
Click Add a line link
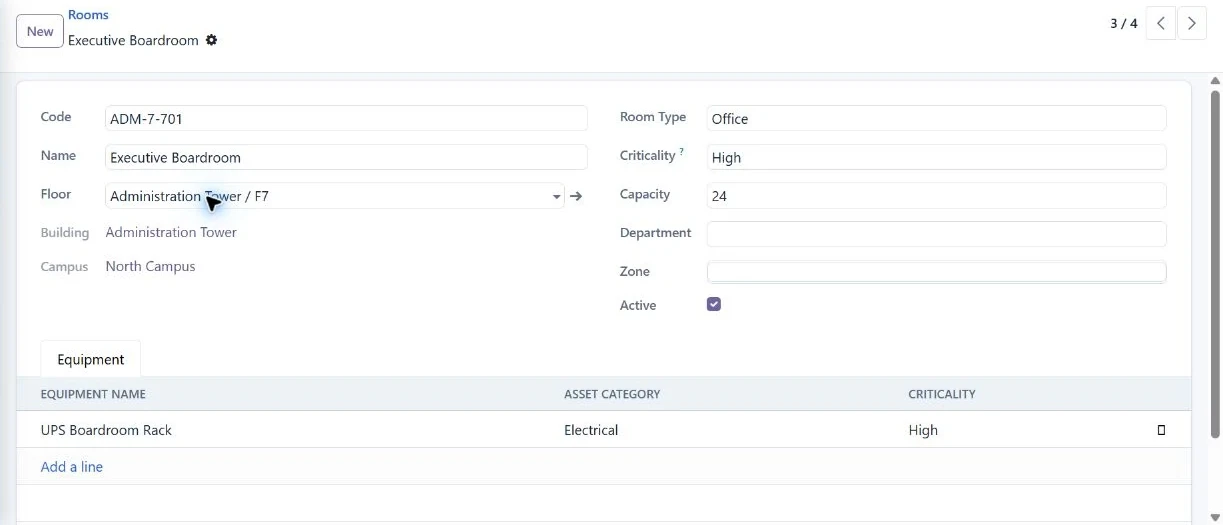click(x=72, y=467)
